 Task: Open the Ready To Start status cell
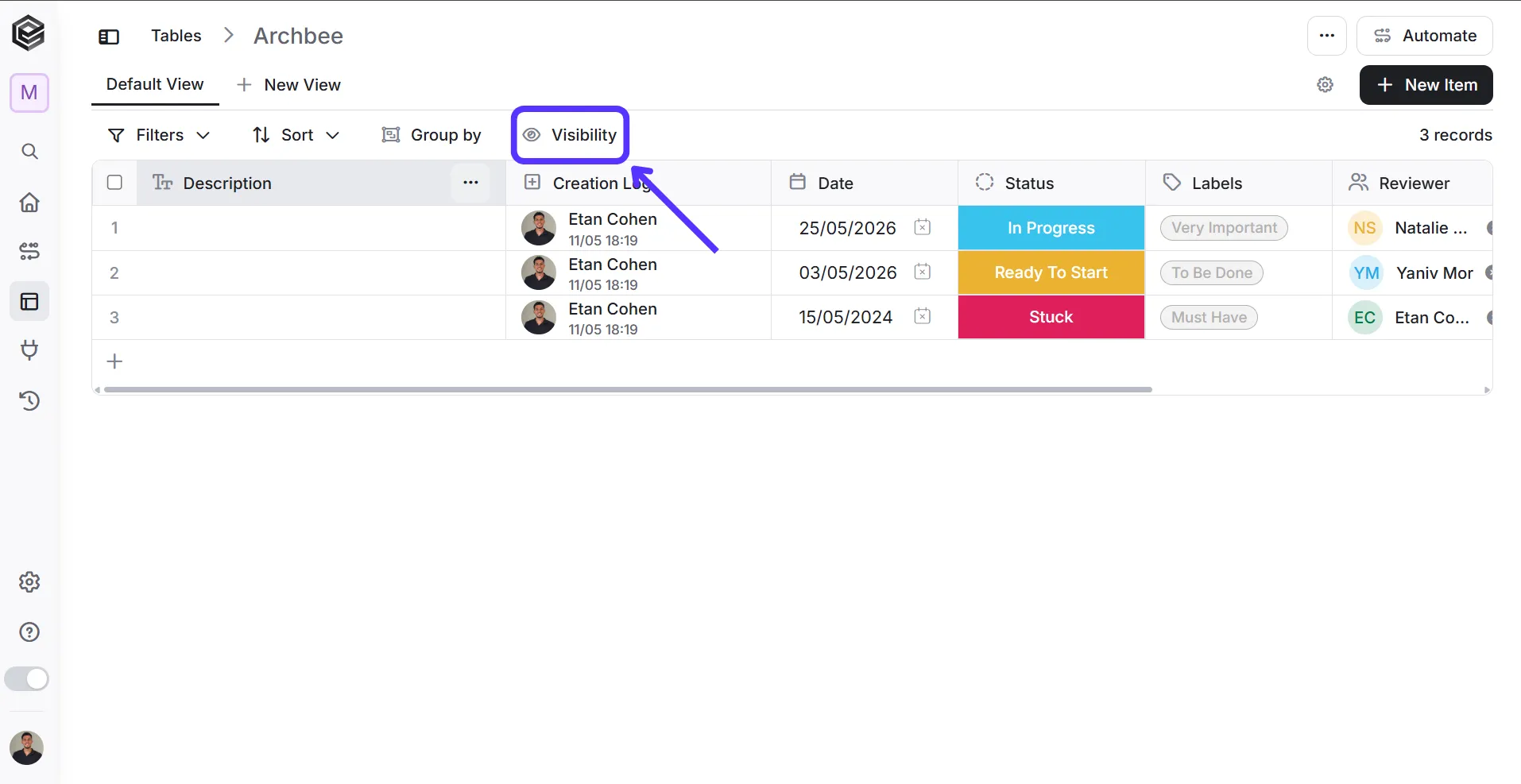pos(1051,272)
